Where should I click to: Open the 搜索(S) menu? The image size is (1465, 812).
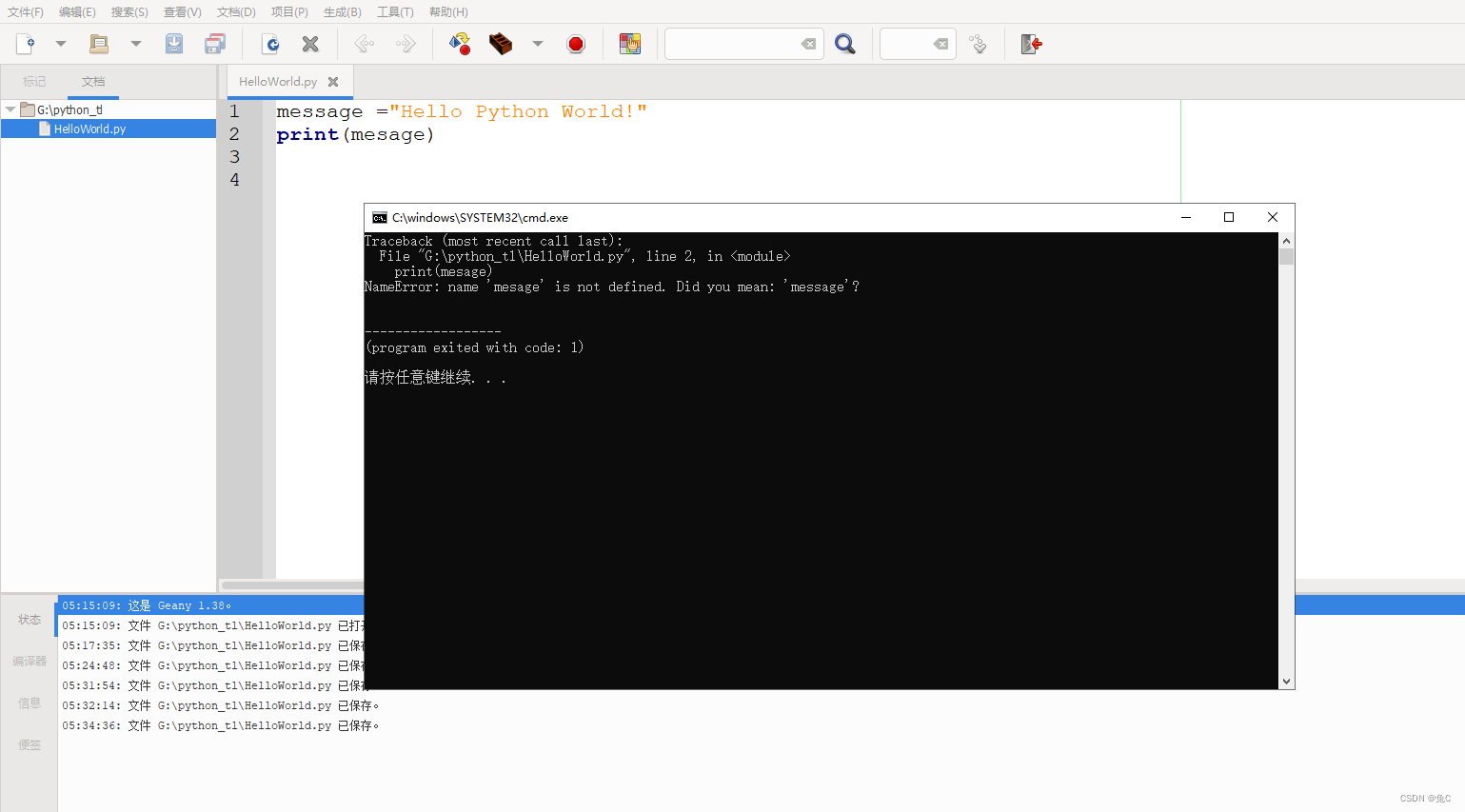tap(129, 12)
